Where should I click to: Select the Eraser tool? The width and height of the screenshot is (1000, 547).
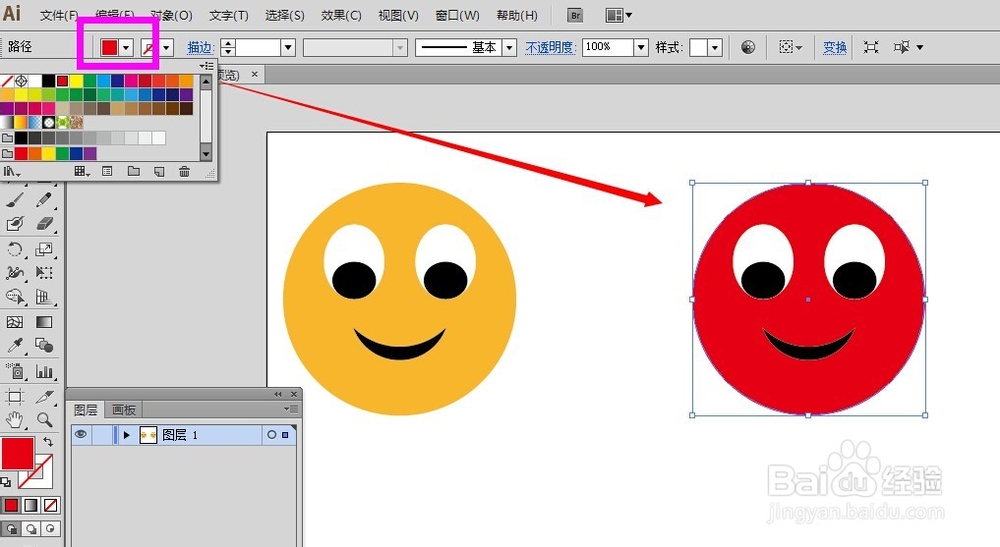tap(44, 223)
